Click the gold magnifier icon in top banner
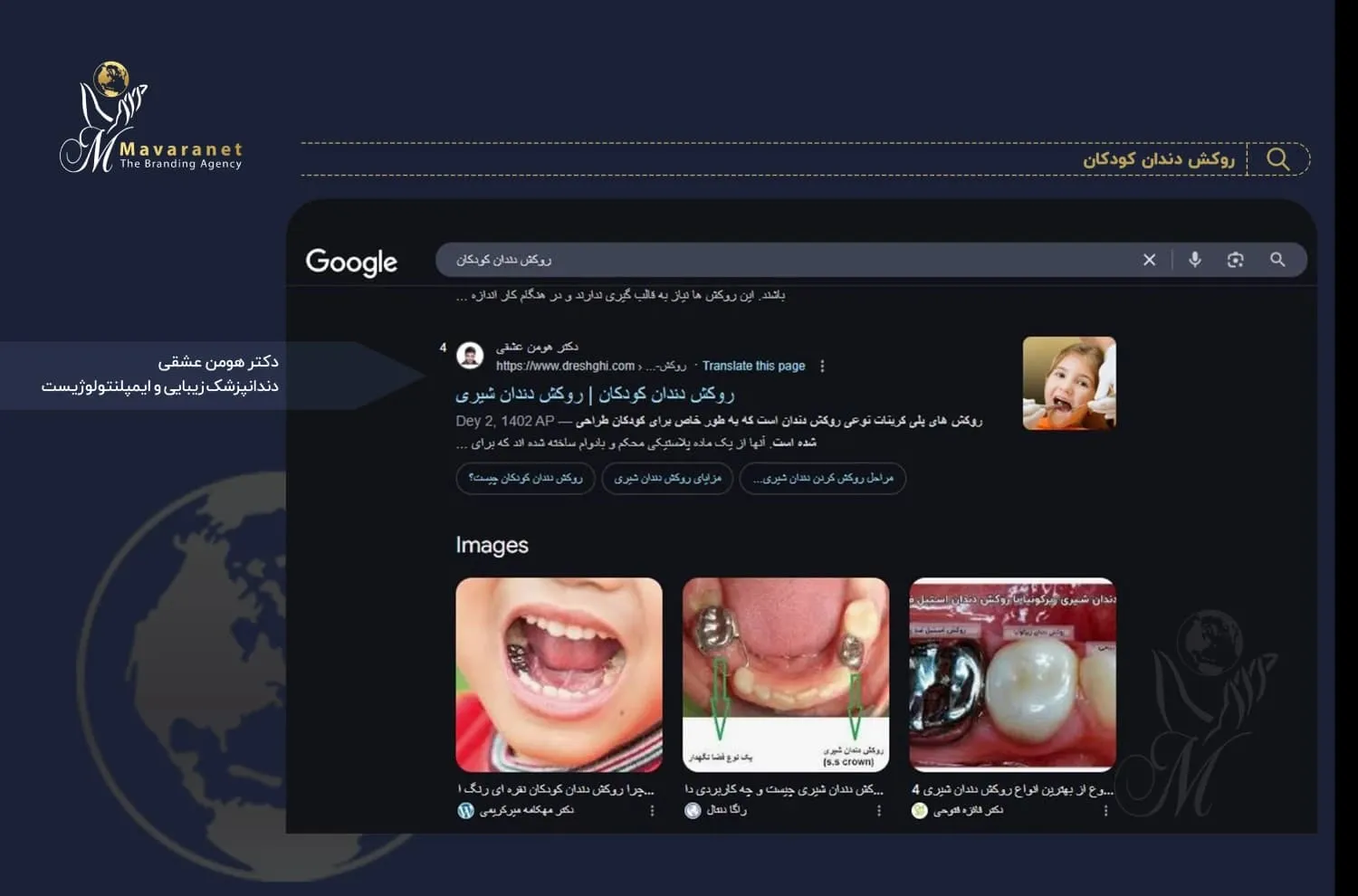The image size is (1358, 896). (x=1277, y=159)
